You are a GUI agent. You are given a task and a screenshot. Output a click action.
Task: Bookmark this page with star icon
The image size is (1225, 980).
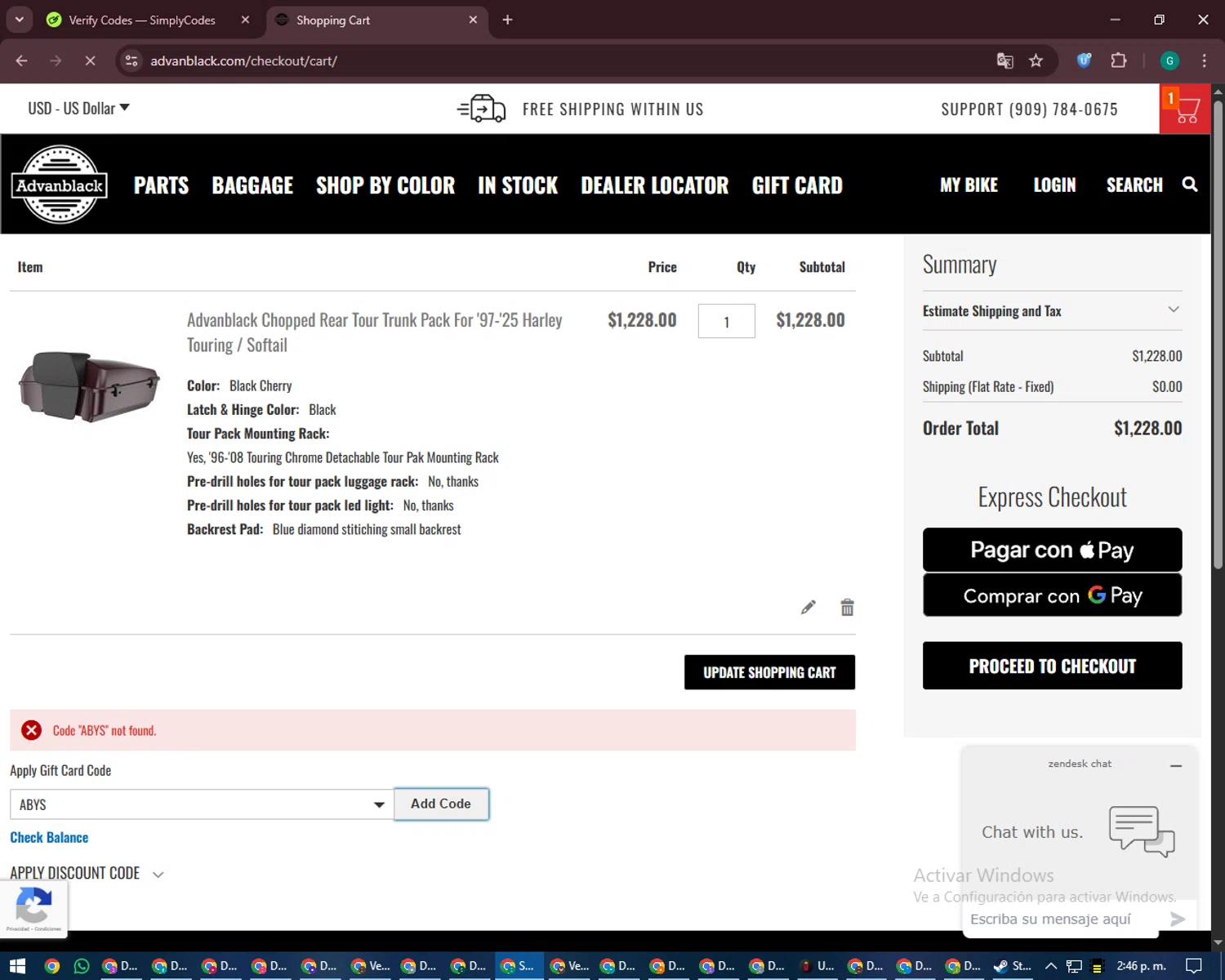pos(1036,60)
